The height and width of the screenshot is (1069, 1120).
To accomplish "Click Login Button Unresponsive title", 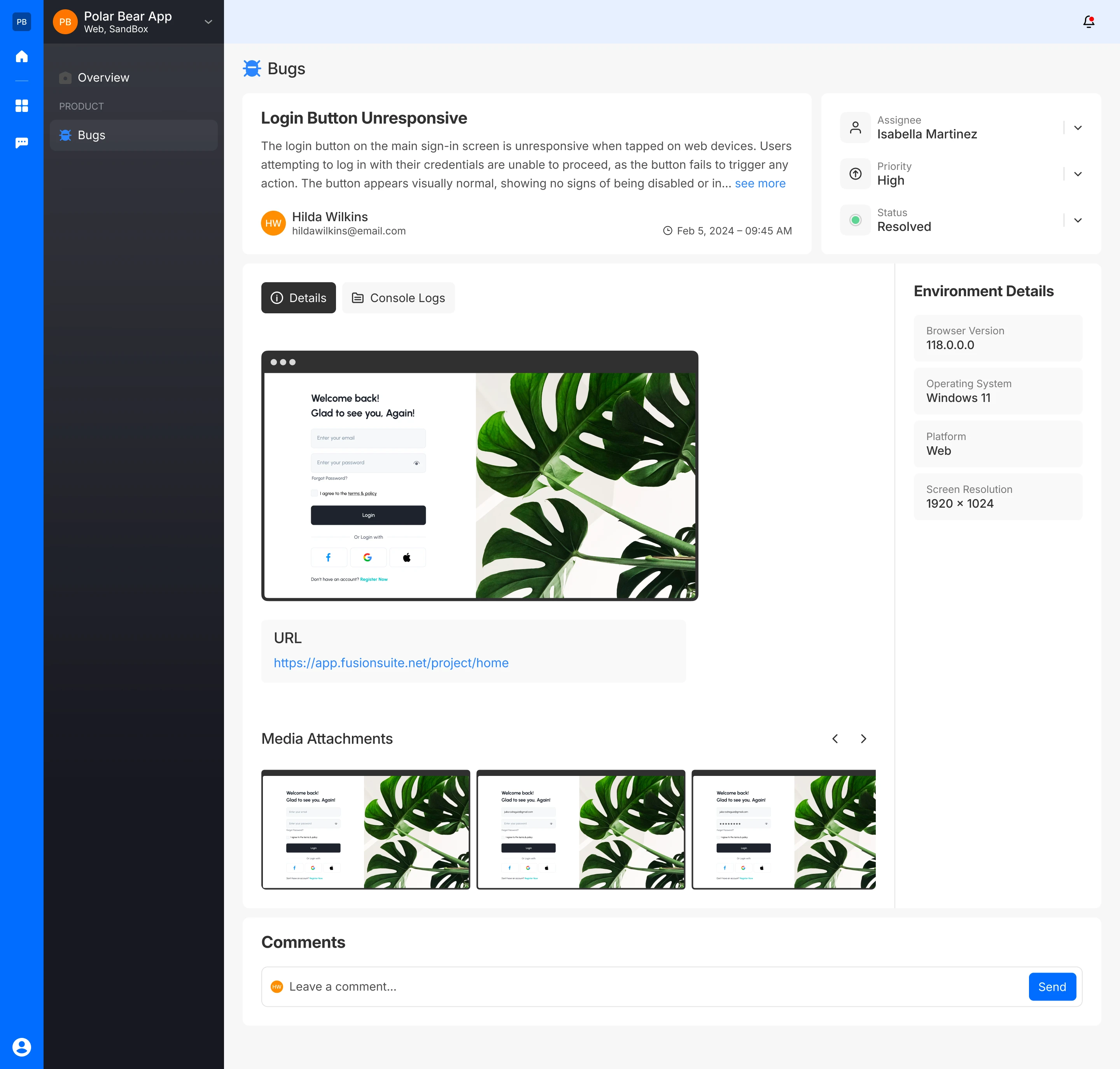I will tap(364, 118).
